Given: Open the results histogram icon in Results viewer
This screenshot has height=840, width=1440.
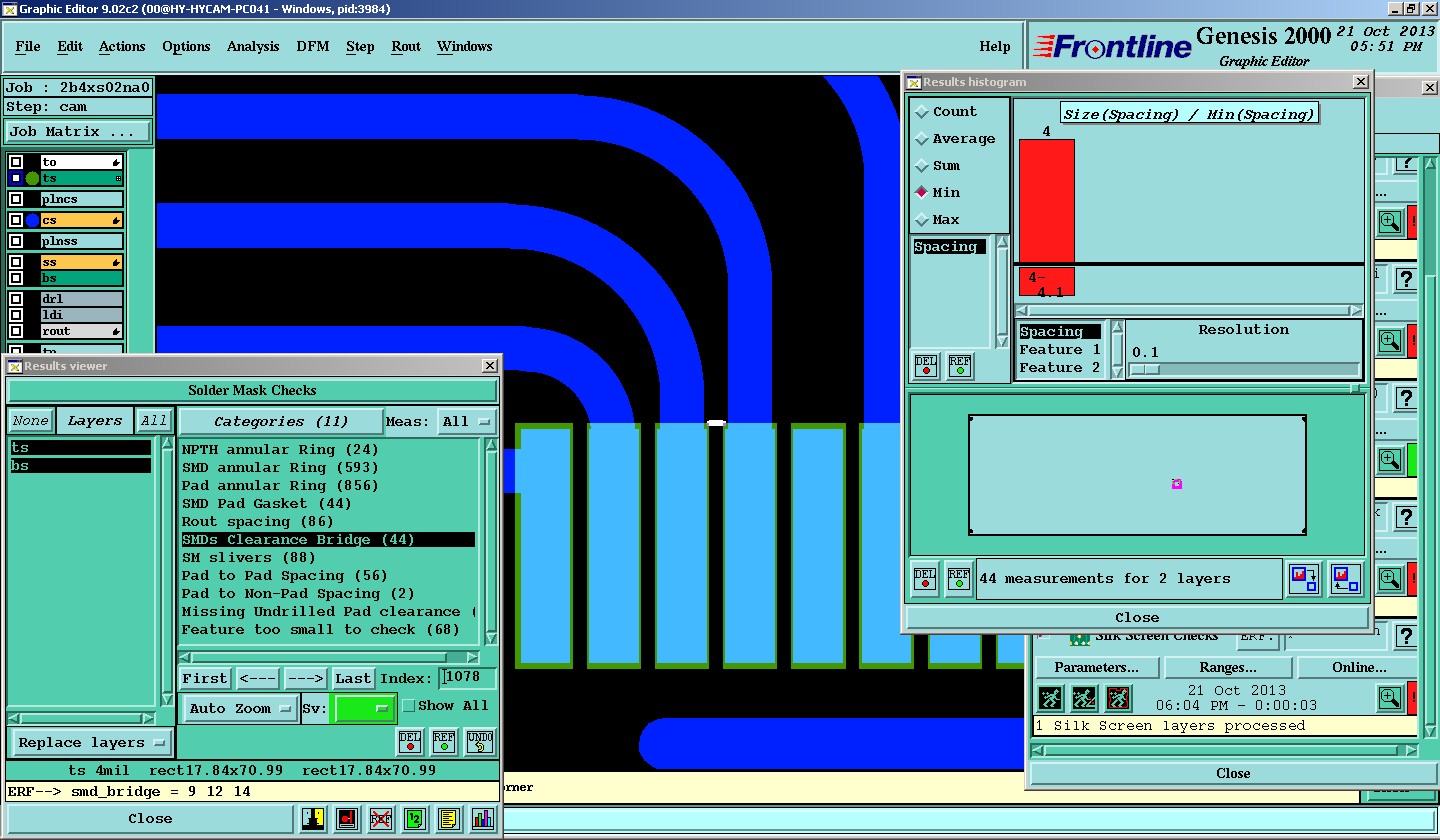Looking at the screenshot, I should pos(483,819).
